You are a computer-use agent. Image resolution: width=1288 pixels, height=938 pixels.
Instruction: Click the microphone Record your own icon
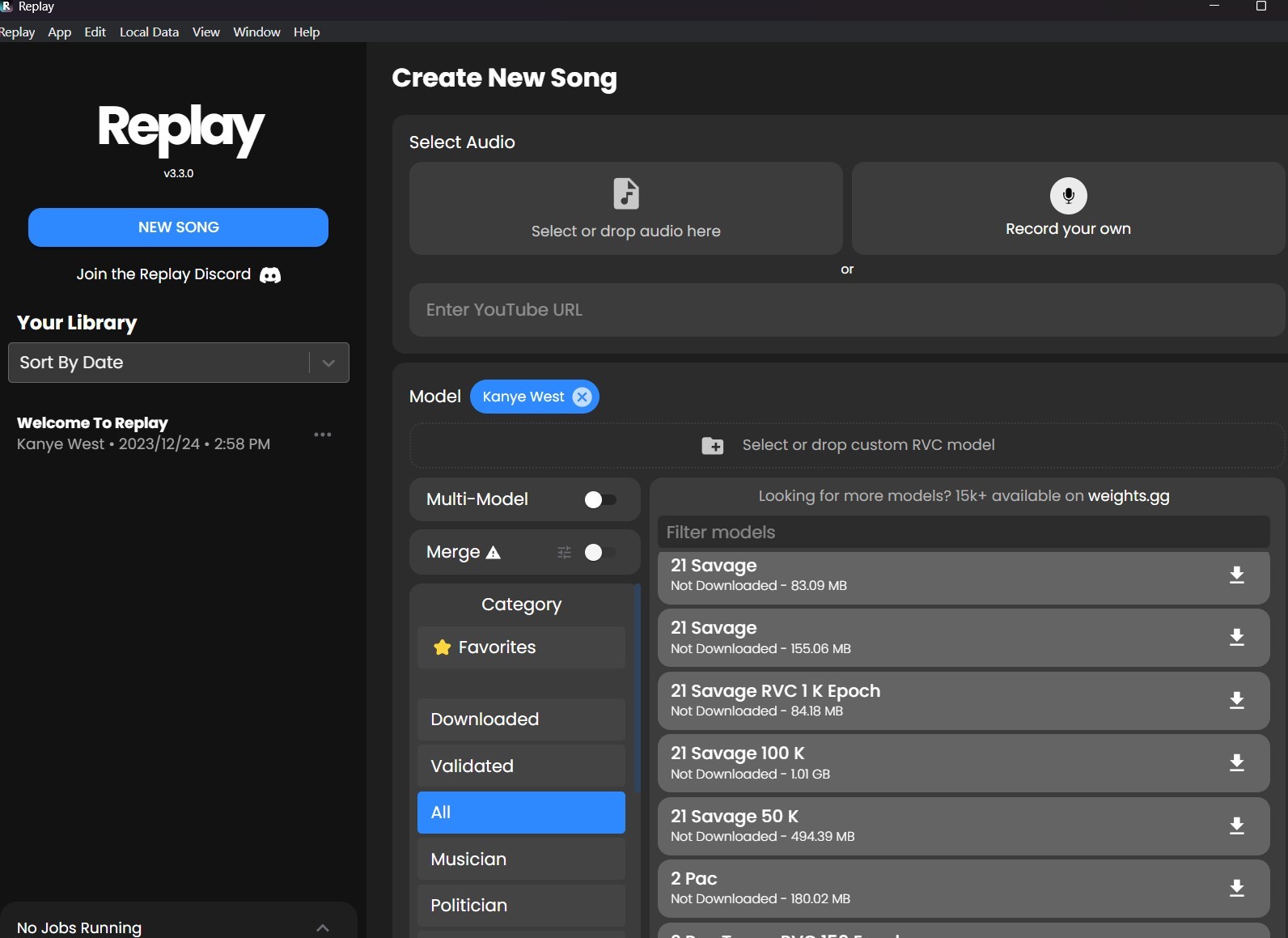click(1068, 195)
